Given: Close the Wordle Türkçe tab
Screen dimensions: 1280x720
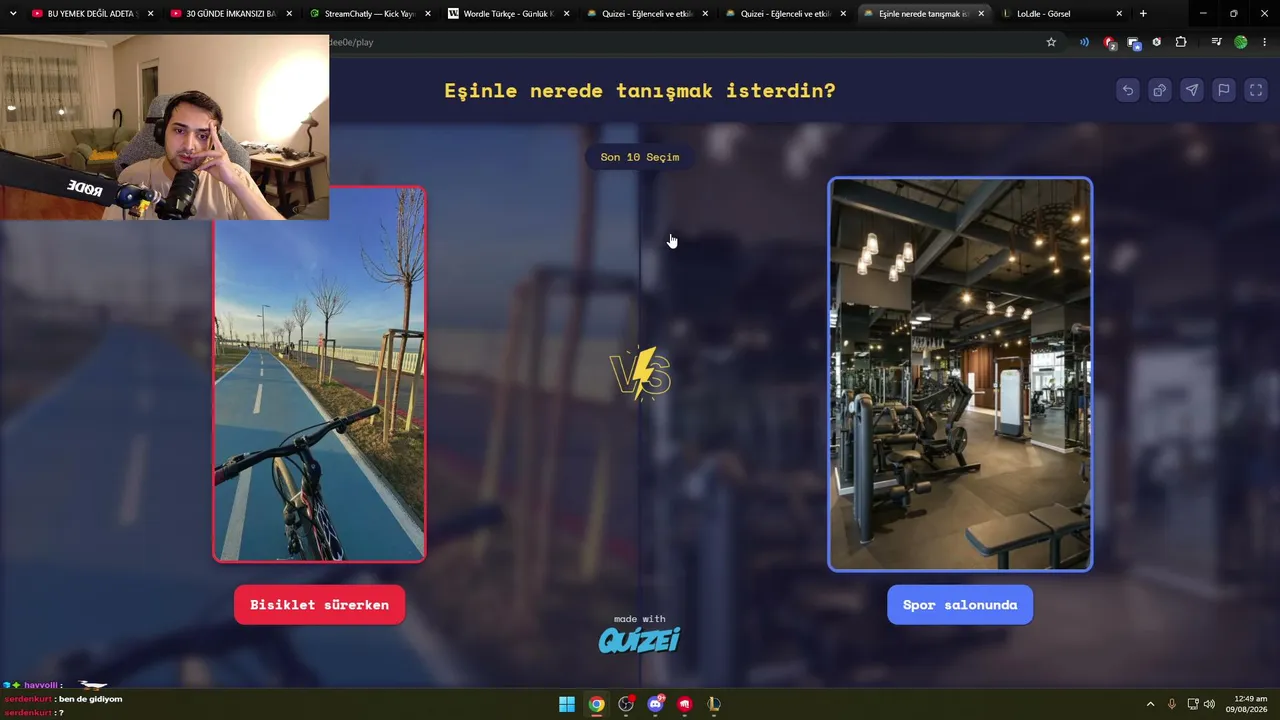Looking at the screenshot, I should [x=566, y=14].
